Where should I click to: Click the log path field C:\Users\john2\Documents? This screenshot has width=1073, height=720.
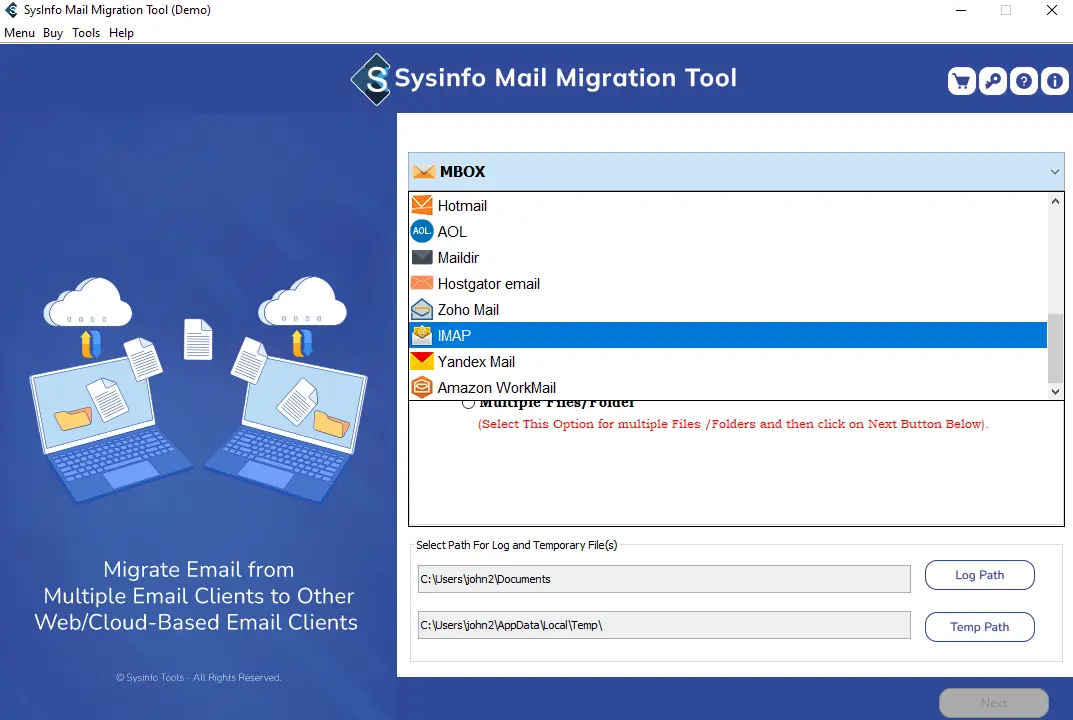664,579
